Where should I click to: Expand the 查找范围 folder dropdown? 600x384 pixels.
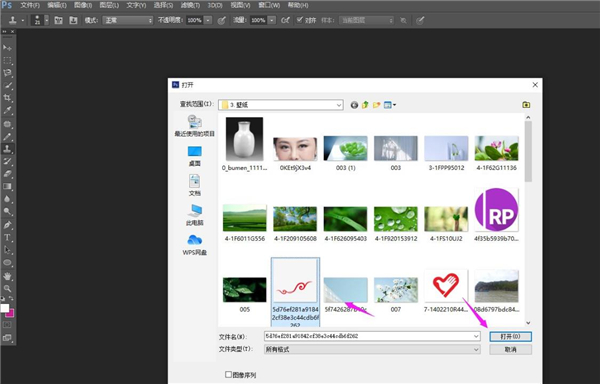pos(339,105)
